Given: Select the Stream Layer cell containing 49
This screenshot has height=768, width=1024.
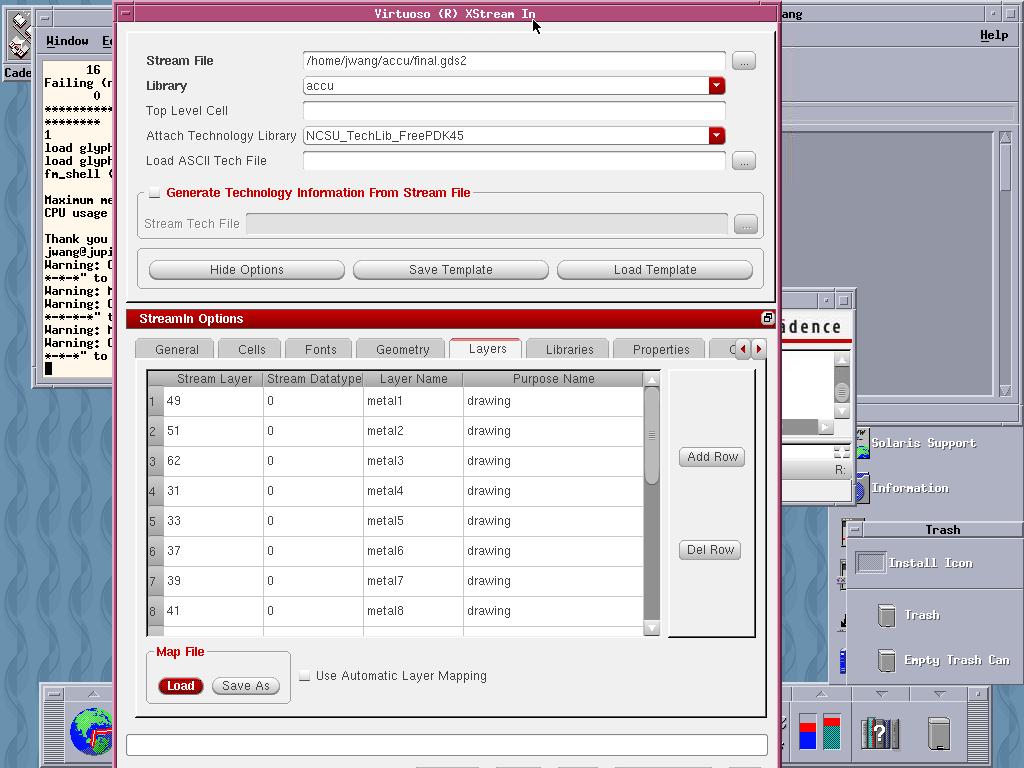Looking at the screenshot, I should pyautogui.click(x=213, y=401).
